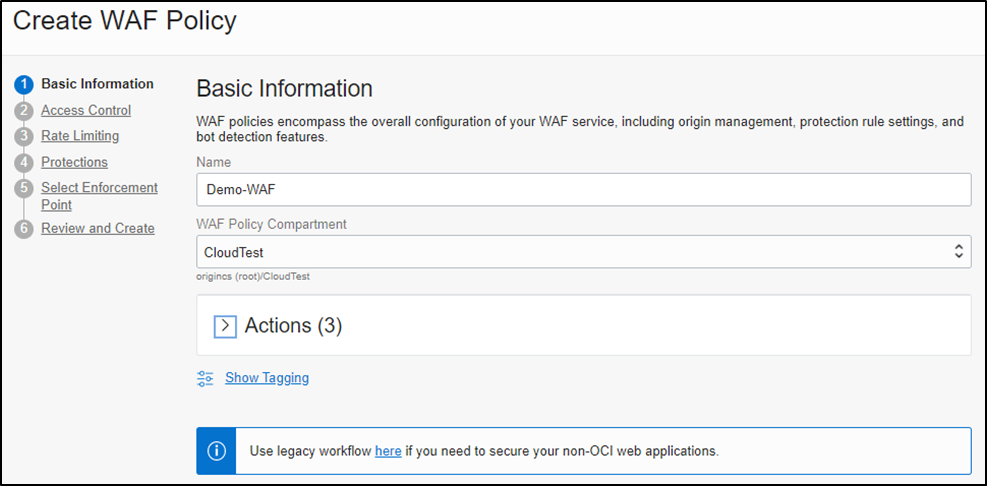Image resolution: width=987 pixels, height=486 pixels.
Task: Open the Review and Create step
Action: pyautogui.click(x=98, y=228)
